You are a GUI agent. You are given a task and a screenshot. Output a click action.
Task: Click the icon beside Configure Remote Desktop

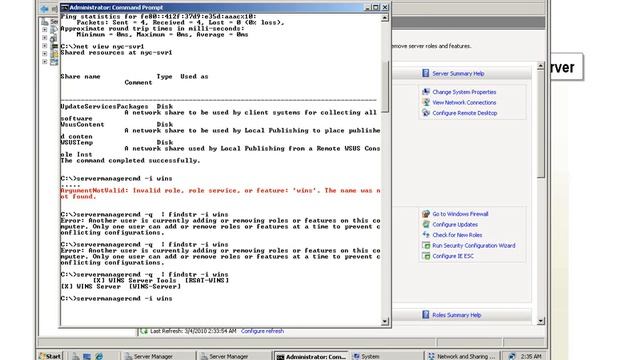426,113
